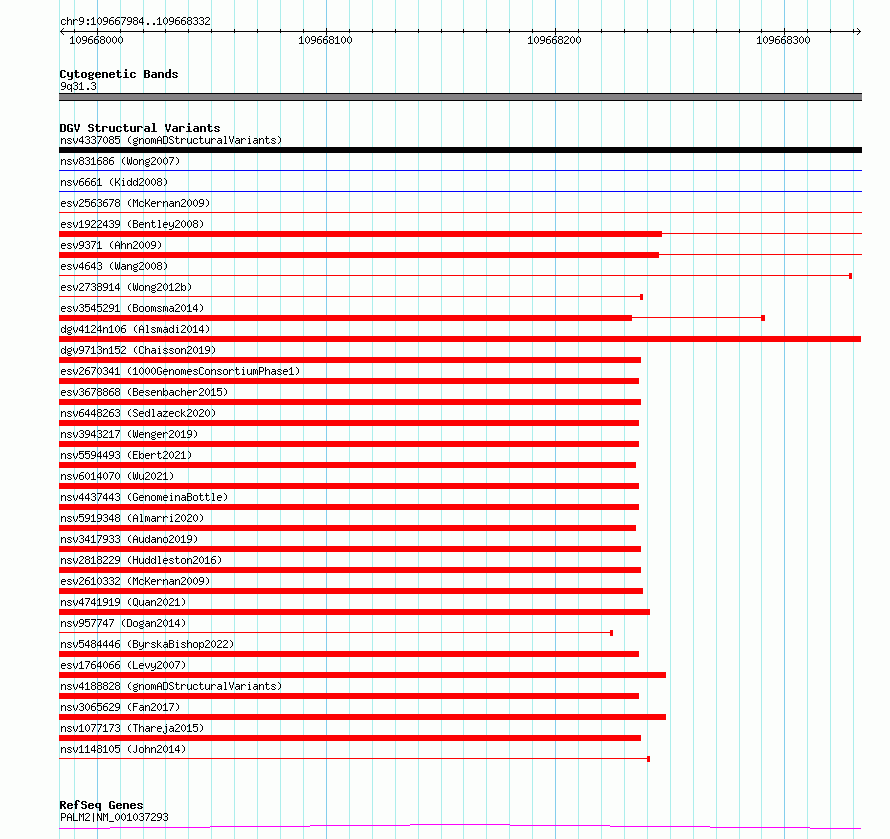The width and height of the screenshot is (890, 839).
Task: Open variant nsv4741919 (Quan2021)
Action: pyautogui.click(x=123, y=602)
